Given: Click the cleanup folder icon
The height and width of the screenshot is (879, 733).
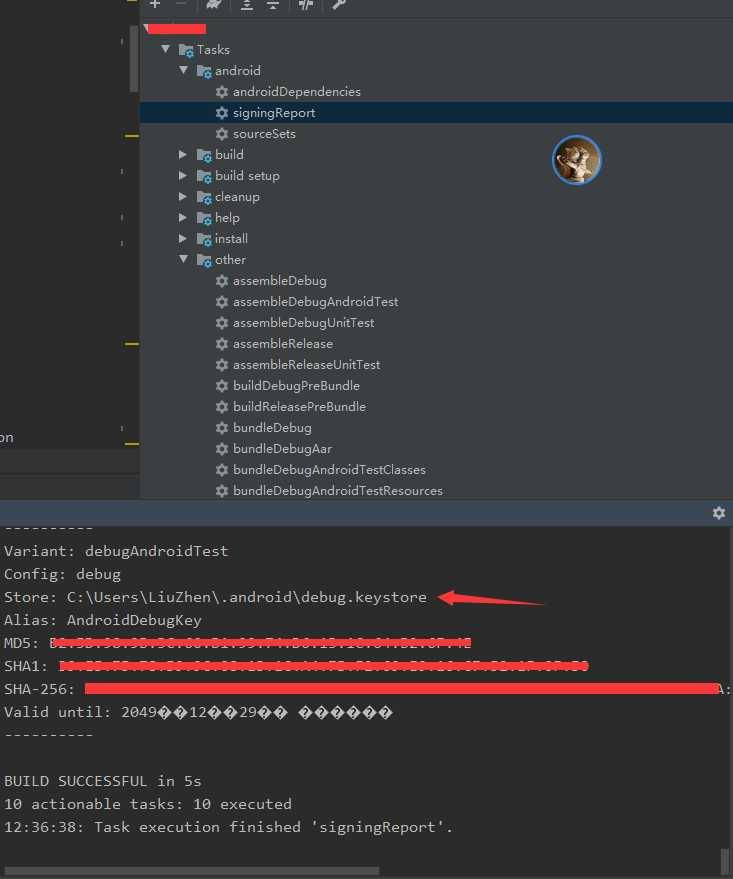Looking at the screenshot, I should (204, 197).
